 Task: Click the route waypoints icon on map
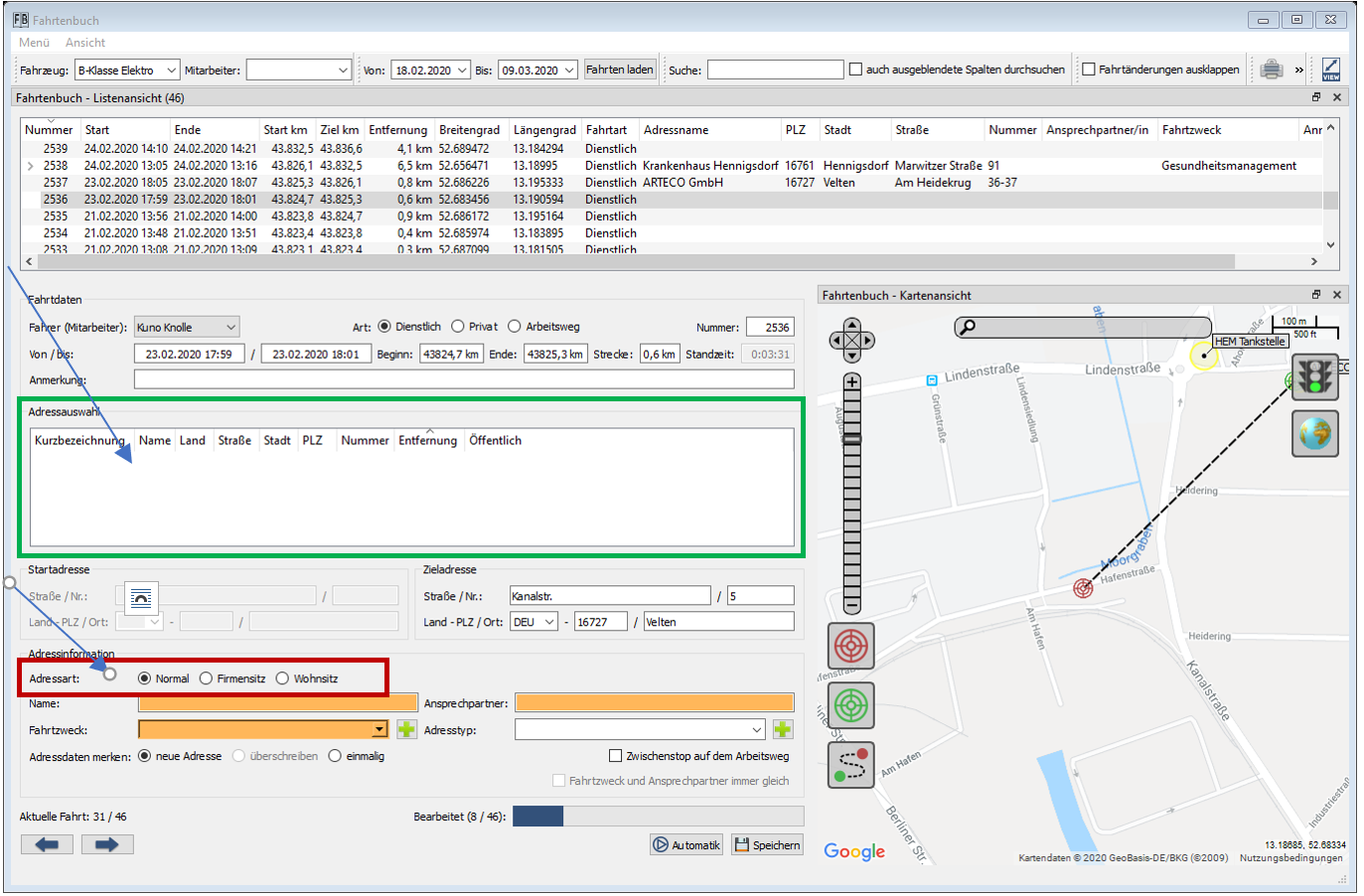point(850,765)
